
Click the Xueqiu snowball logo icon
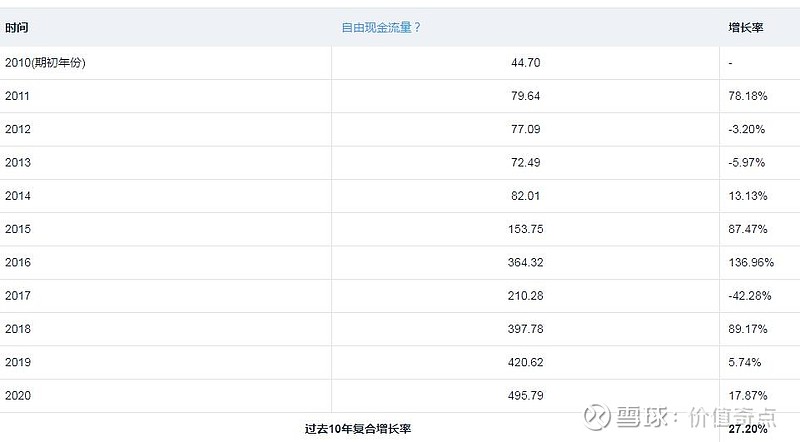click(x=598, y=417)
